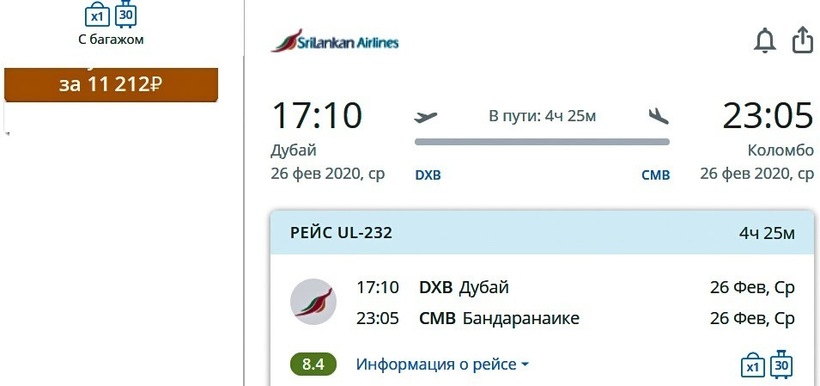Click the DXB airport code link
The height and width of the screenshot is (386, 820).
[428, 175]
